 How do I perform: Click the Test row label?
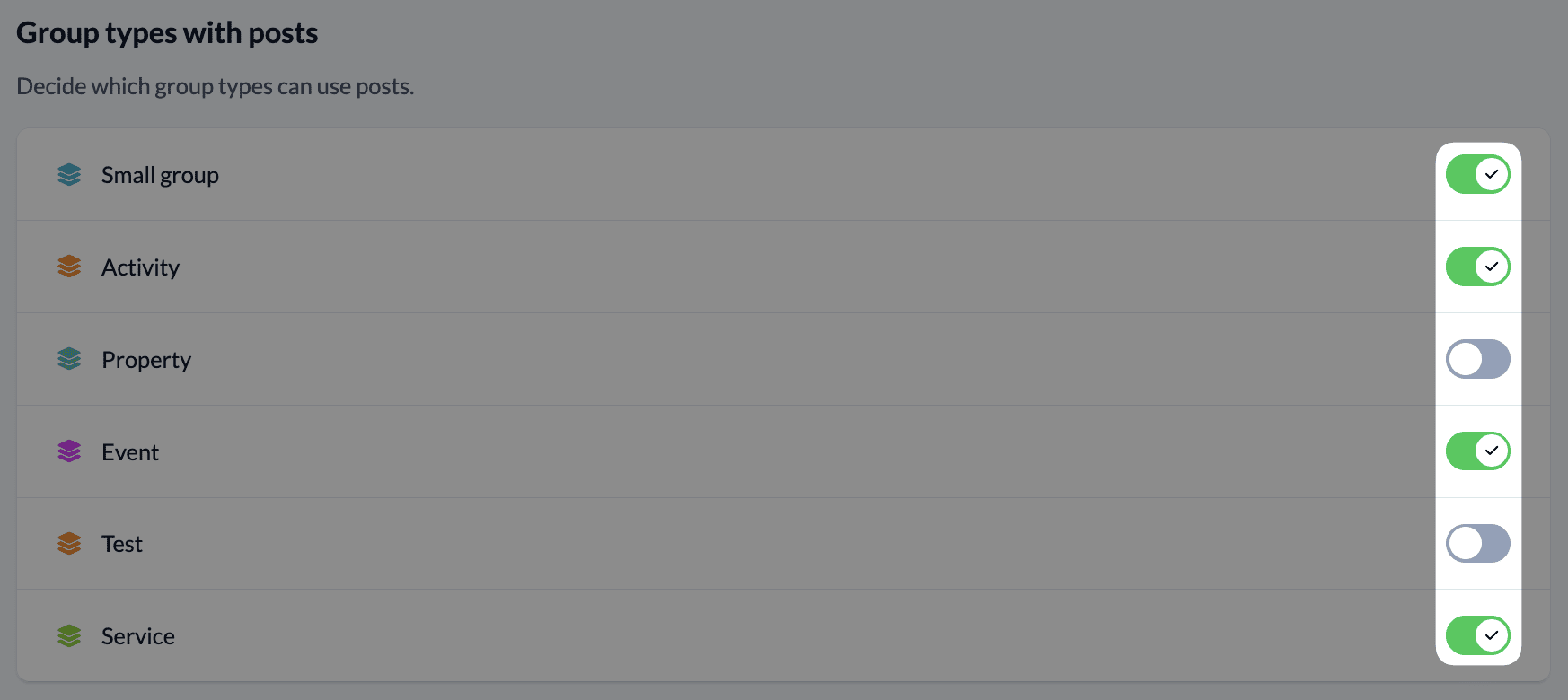(x=122, y=544)
